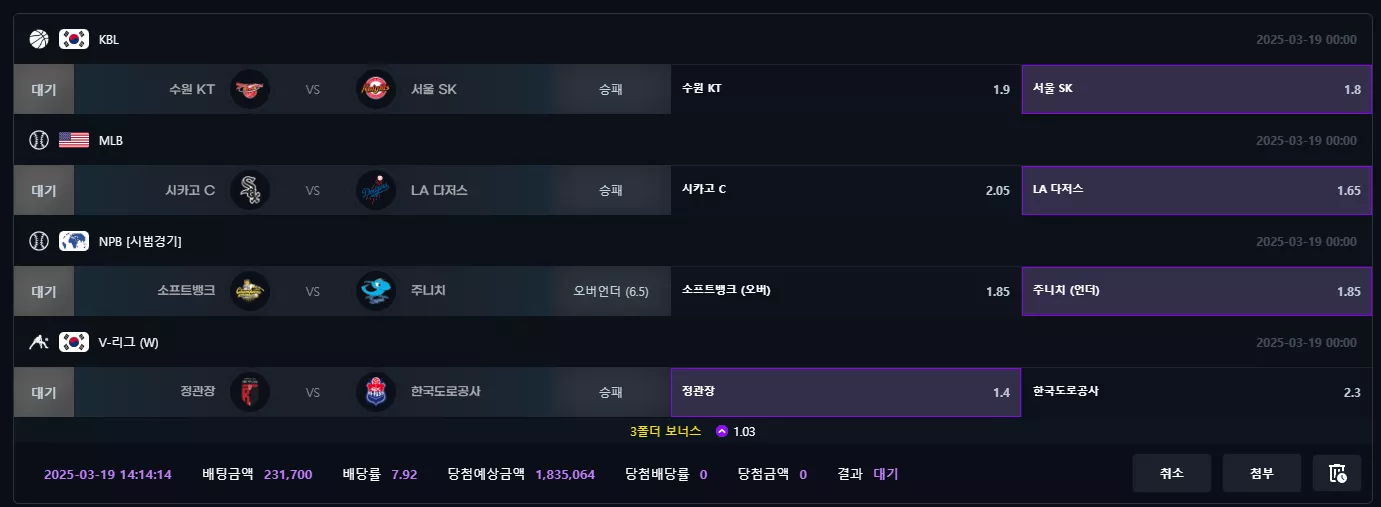Click the basketball icon beside KBL
This screenshot has height=507, width=1381.
39,39
